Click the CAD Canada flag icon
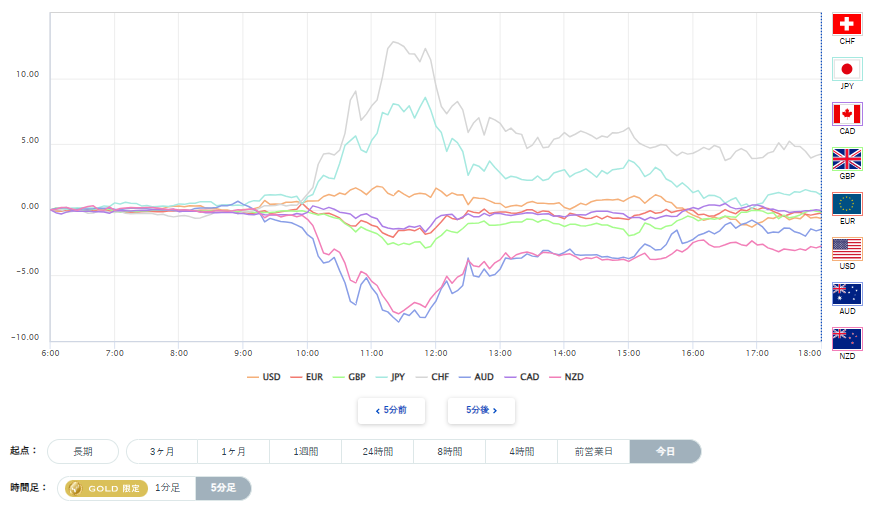 click(846, 114)
